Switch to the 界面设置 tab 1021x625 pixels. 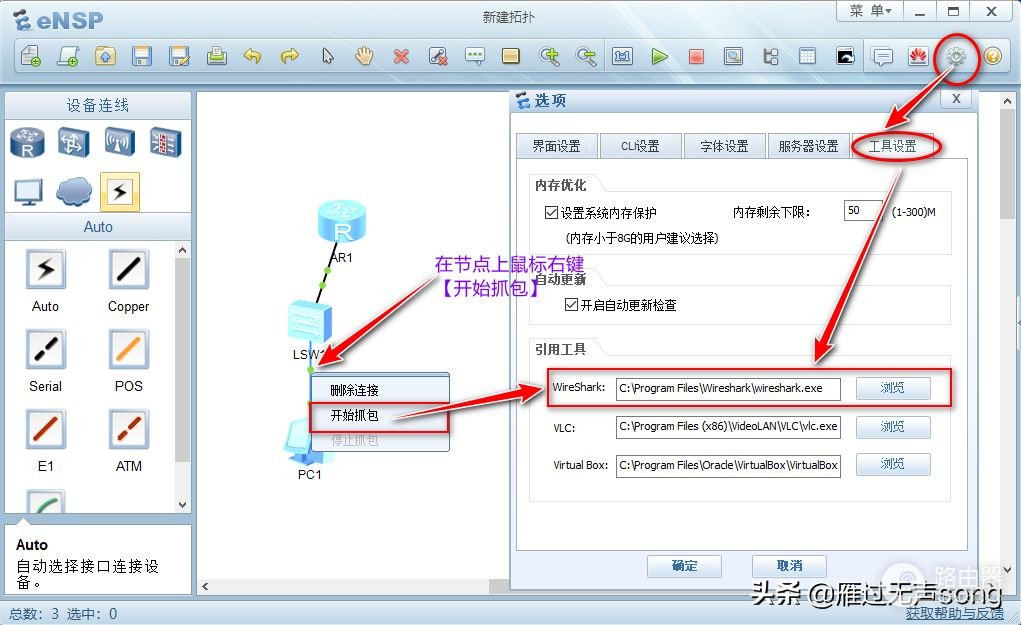pos(557,146)
